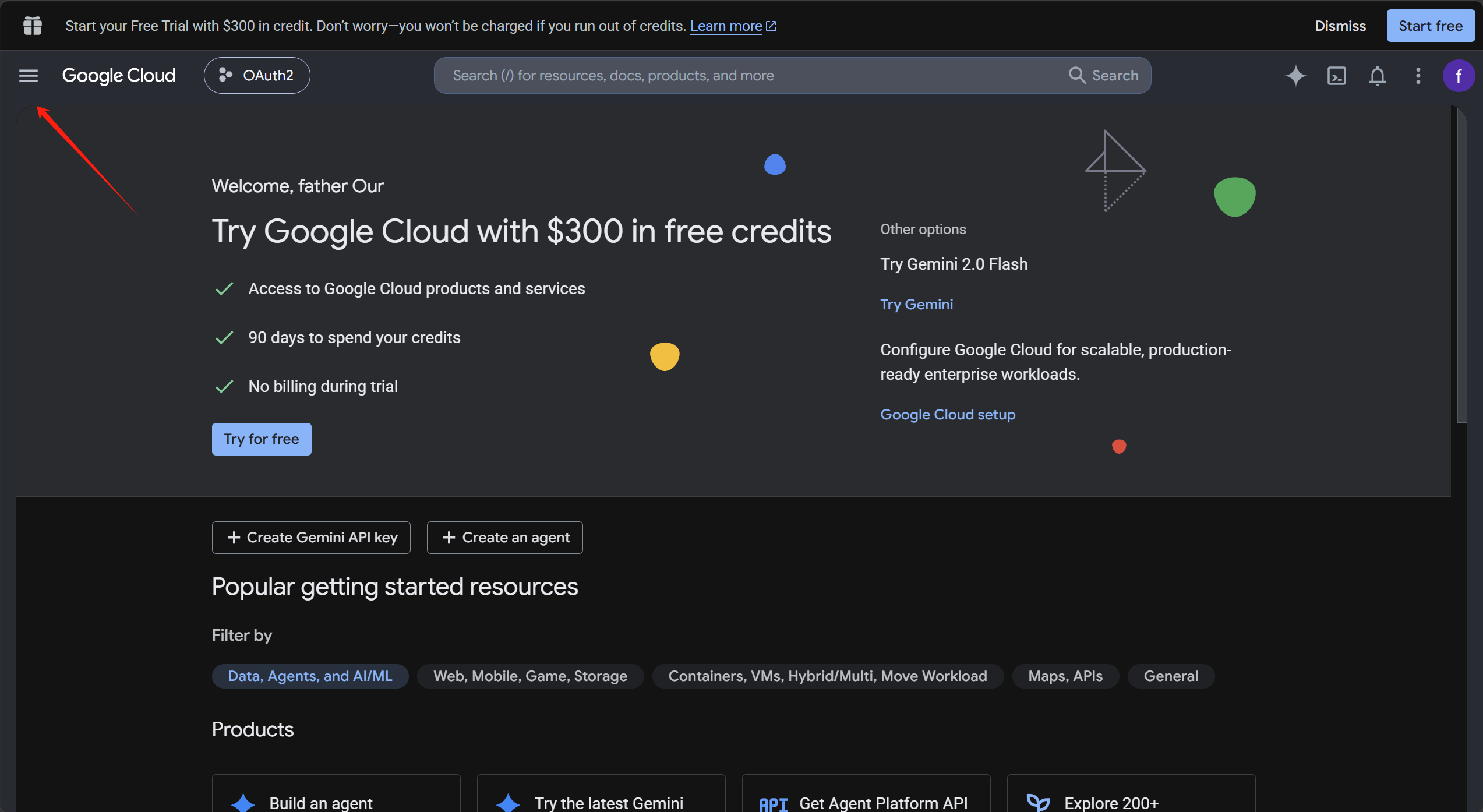The width and height of the screenshot is (1483, 812).
Task: Click the page vertical scrollbar
Action: (x=1462, y=265)
